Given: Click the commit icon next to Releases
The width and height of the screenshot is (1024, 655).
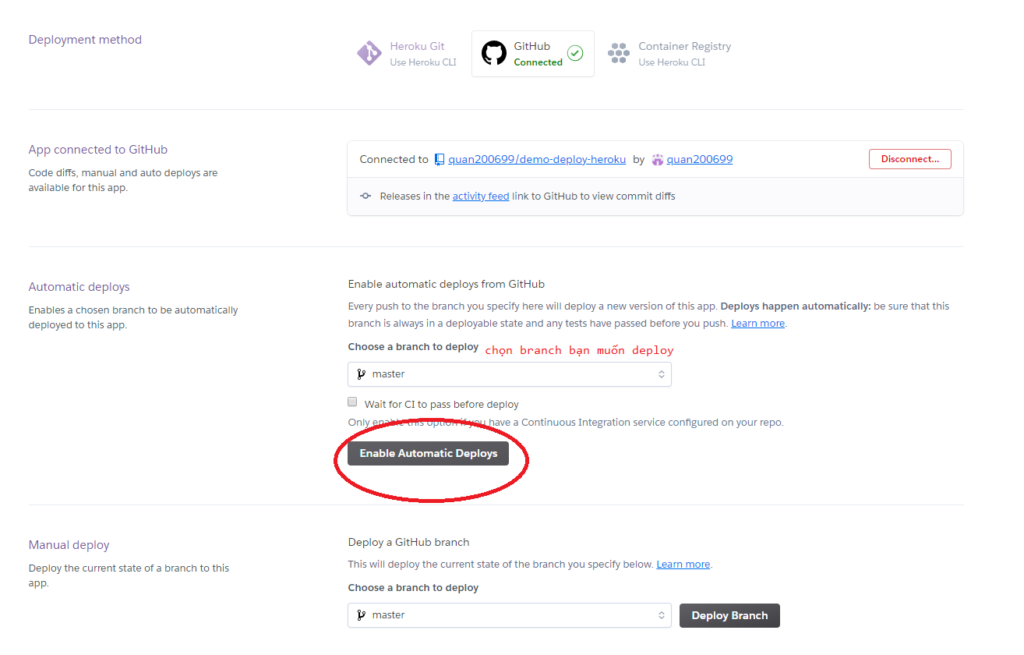Looking at the screenshot, I should click(x=366, y=196).
